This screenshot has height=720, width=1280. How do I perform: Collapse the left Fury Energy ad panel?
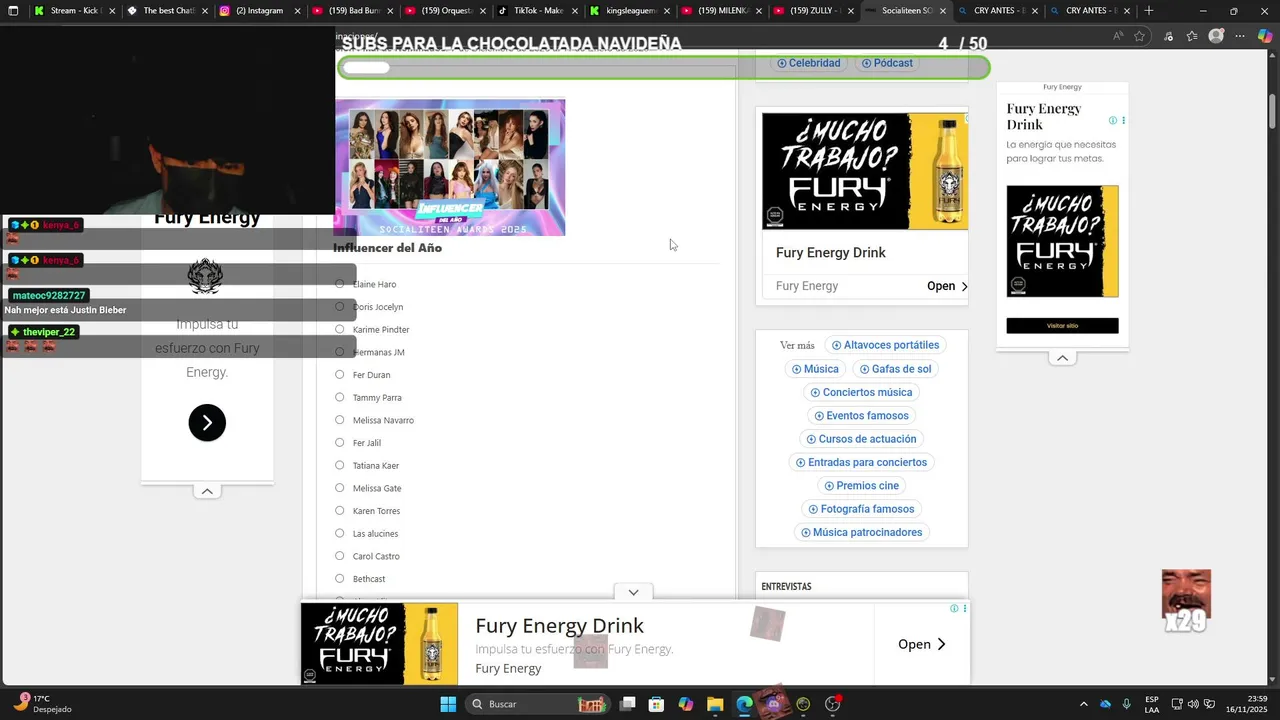207,491
